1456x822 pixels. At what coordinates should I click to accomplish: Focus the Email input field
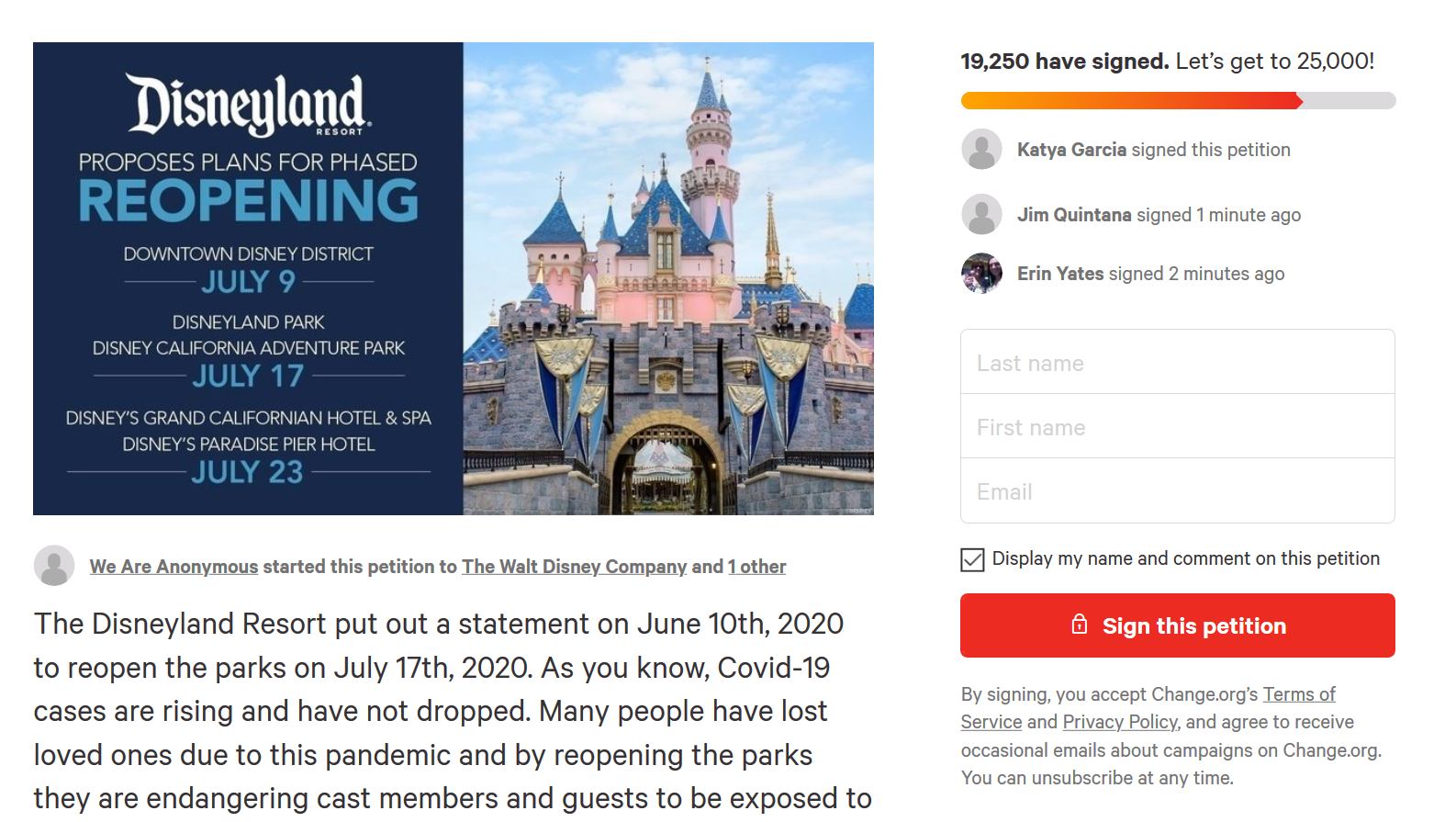(1178, 491)
